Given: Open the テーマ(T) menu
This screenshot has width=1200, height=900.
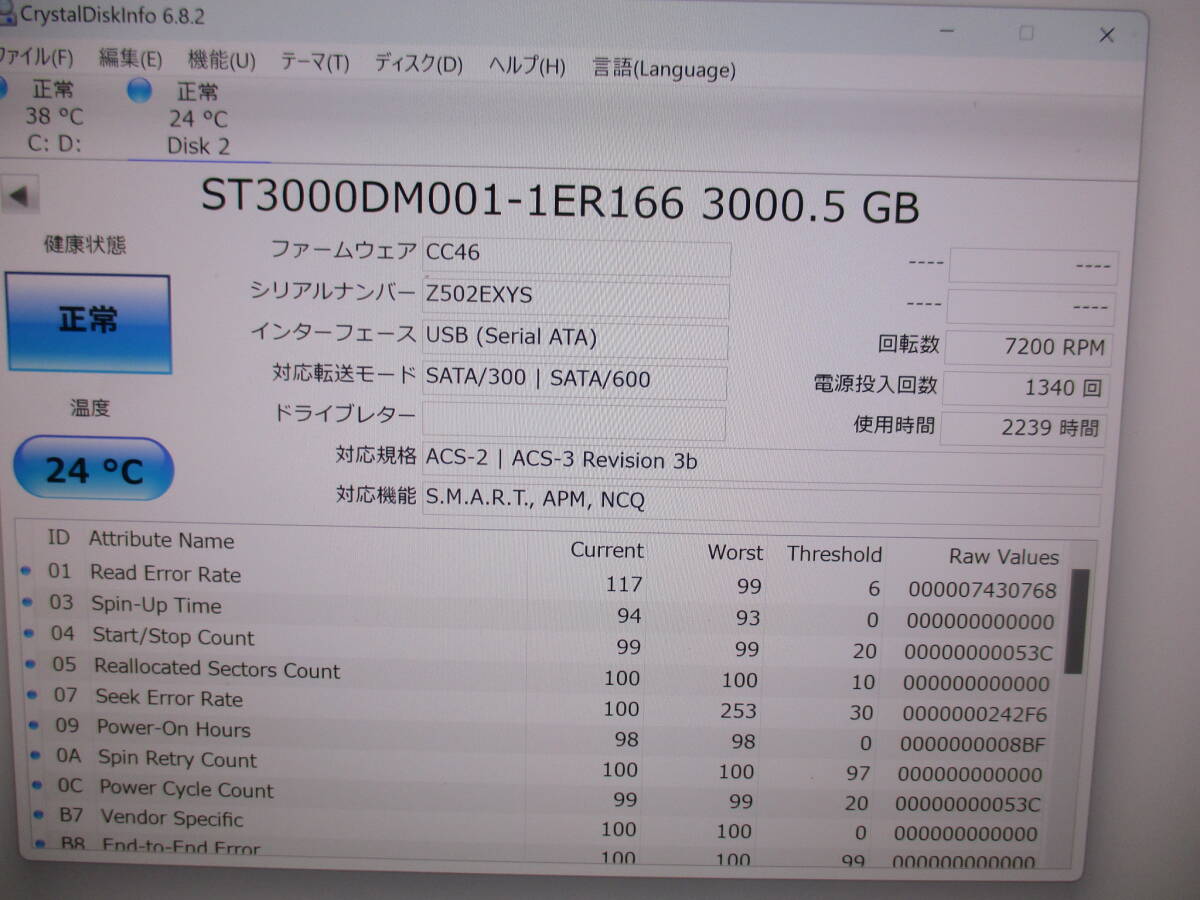Looking at the screenshot, I should (314, 62).
